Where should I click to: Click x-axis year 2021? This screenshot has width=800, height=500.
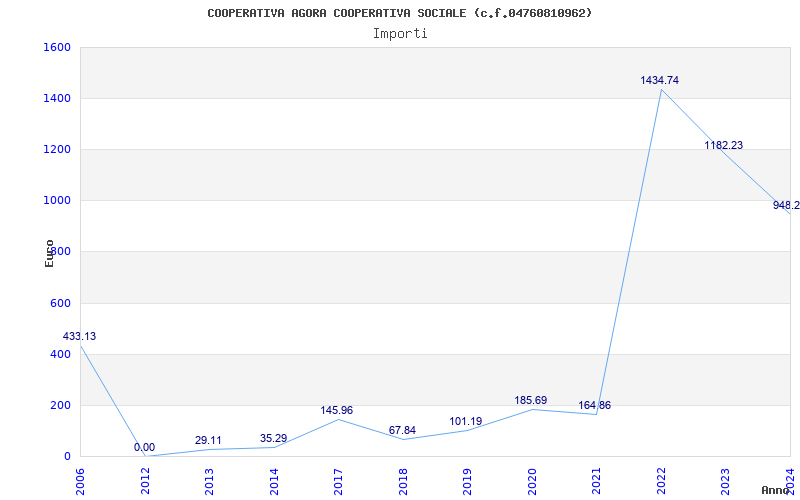[597, 482]
